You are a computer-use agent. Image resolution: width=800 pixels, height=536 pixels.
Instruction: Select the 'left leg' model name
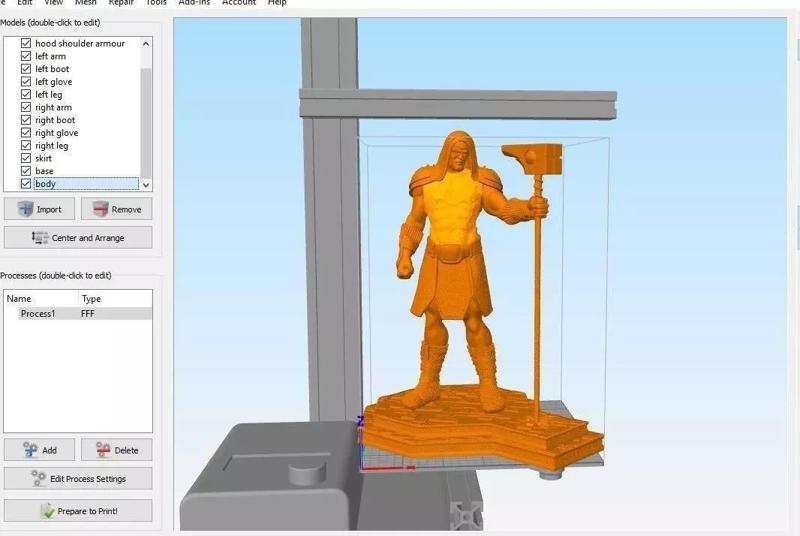coord(49,94)
